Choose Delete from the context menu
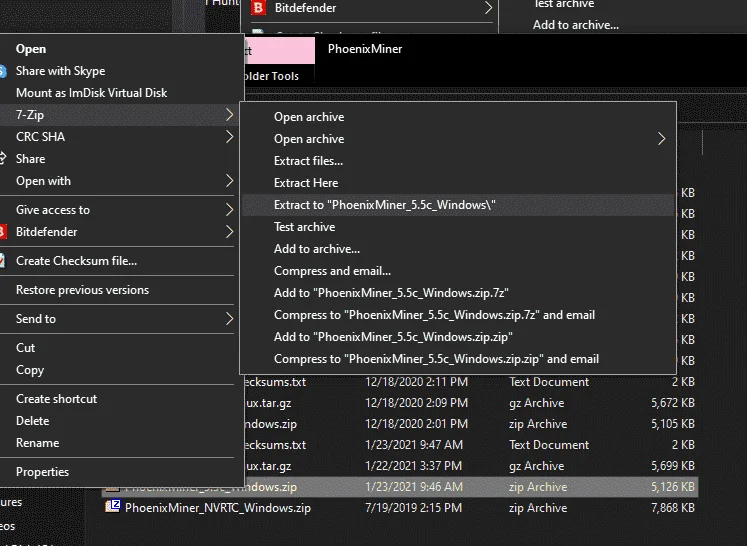 (x=119, y=421)
